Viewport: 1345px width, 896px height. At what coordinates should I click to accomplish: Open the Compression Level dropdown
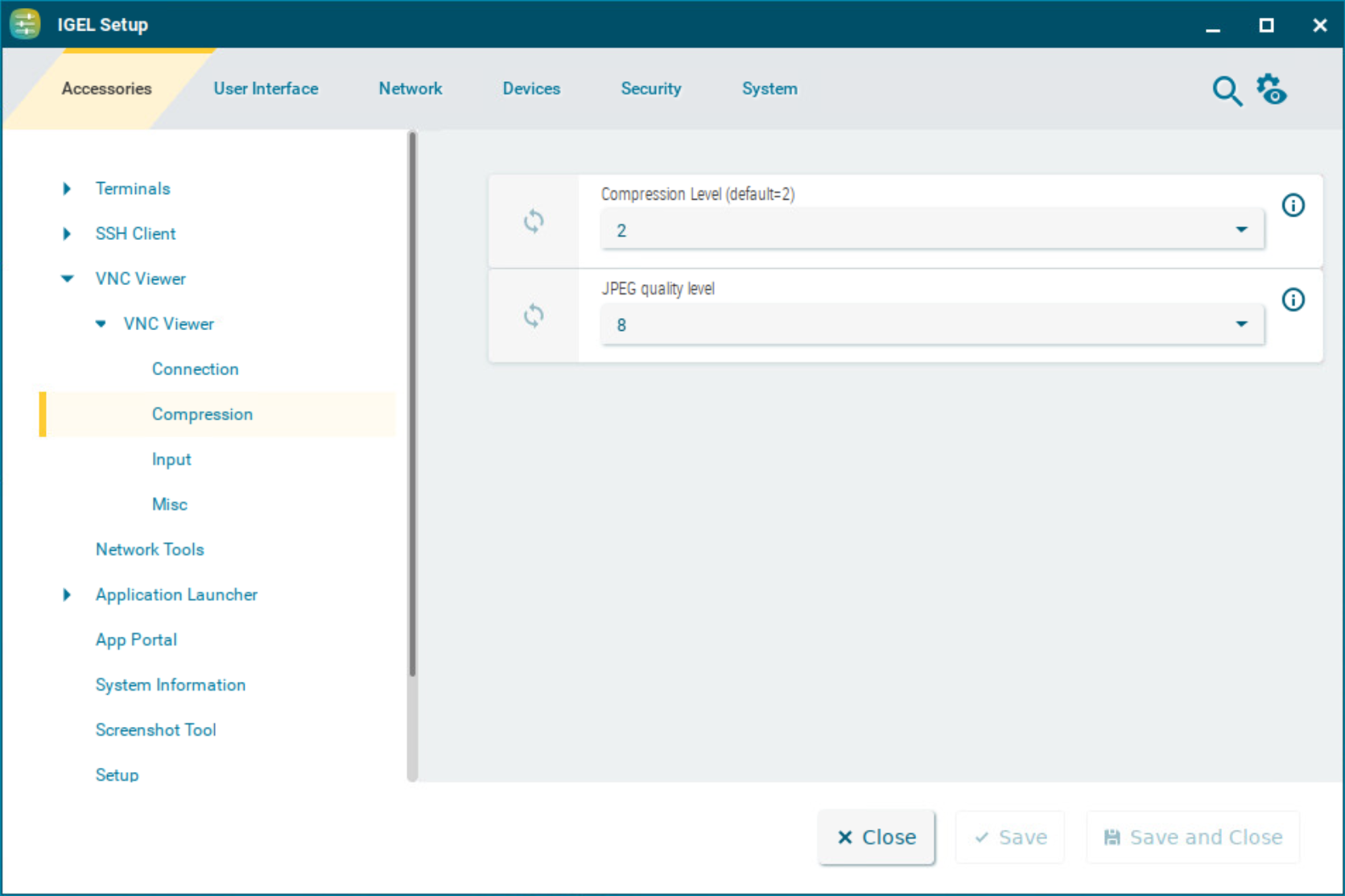point(931,231)
